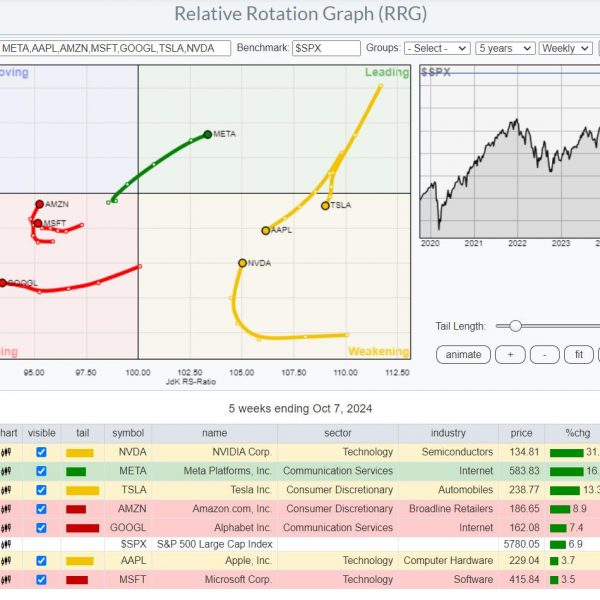This screenshot has width=600, height=600.
Task: Click the $SPX price chart thumbnail
Action: pos(510,152)
